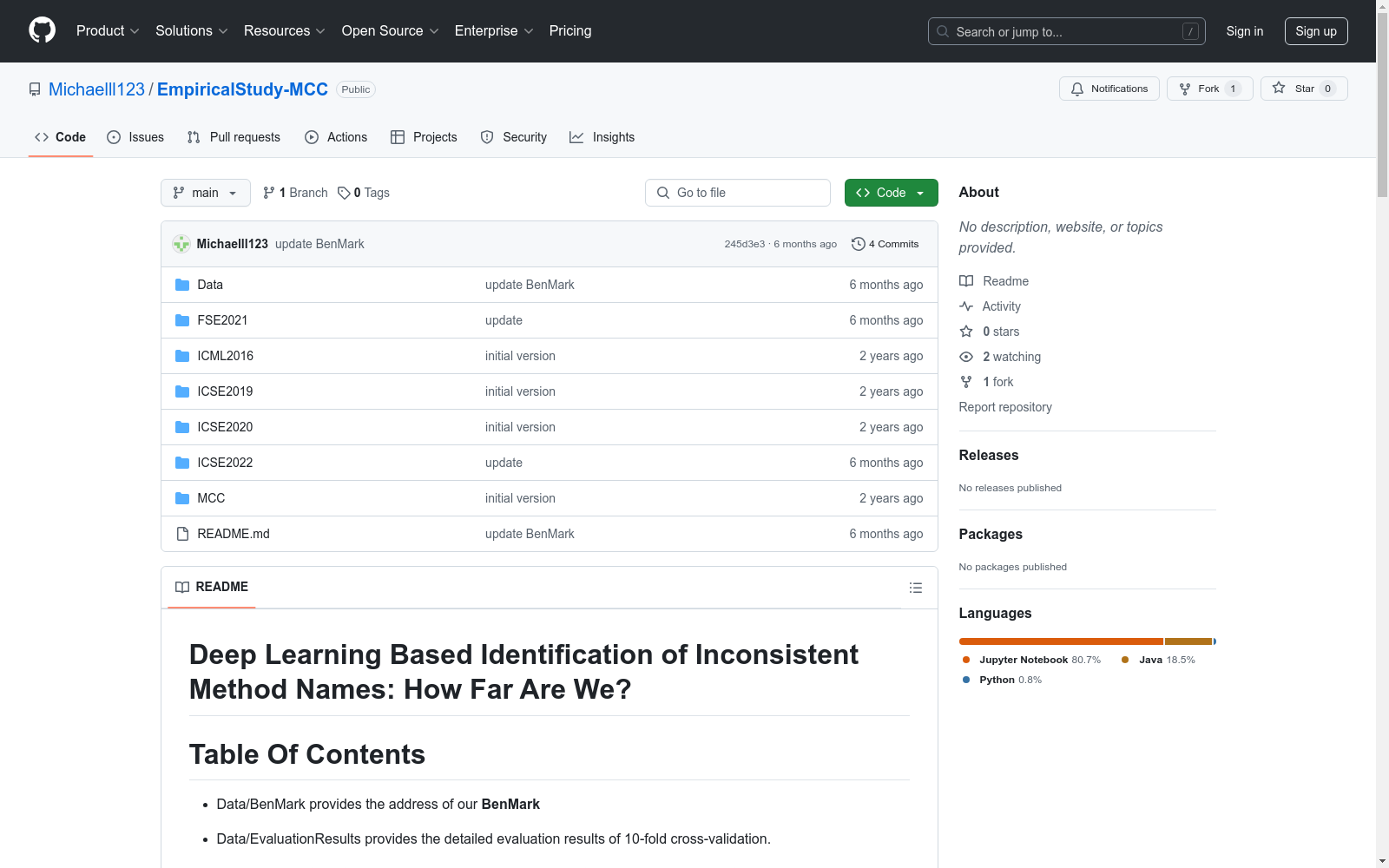Select the README heading tab

pyautogui.click(x=212, y=588)
